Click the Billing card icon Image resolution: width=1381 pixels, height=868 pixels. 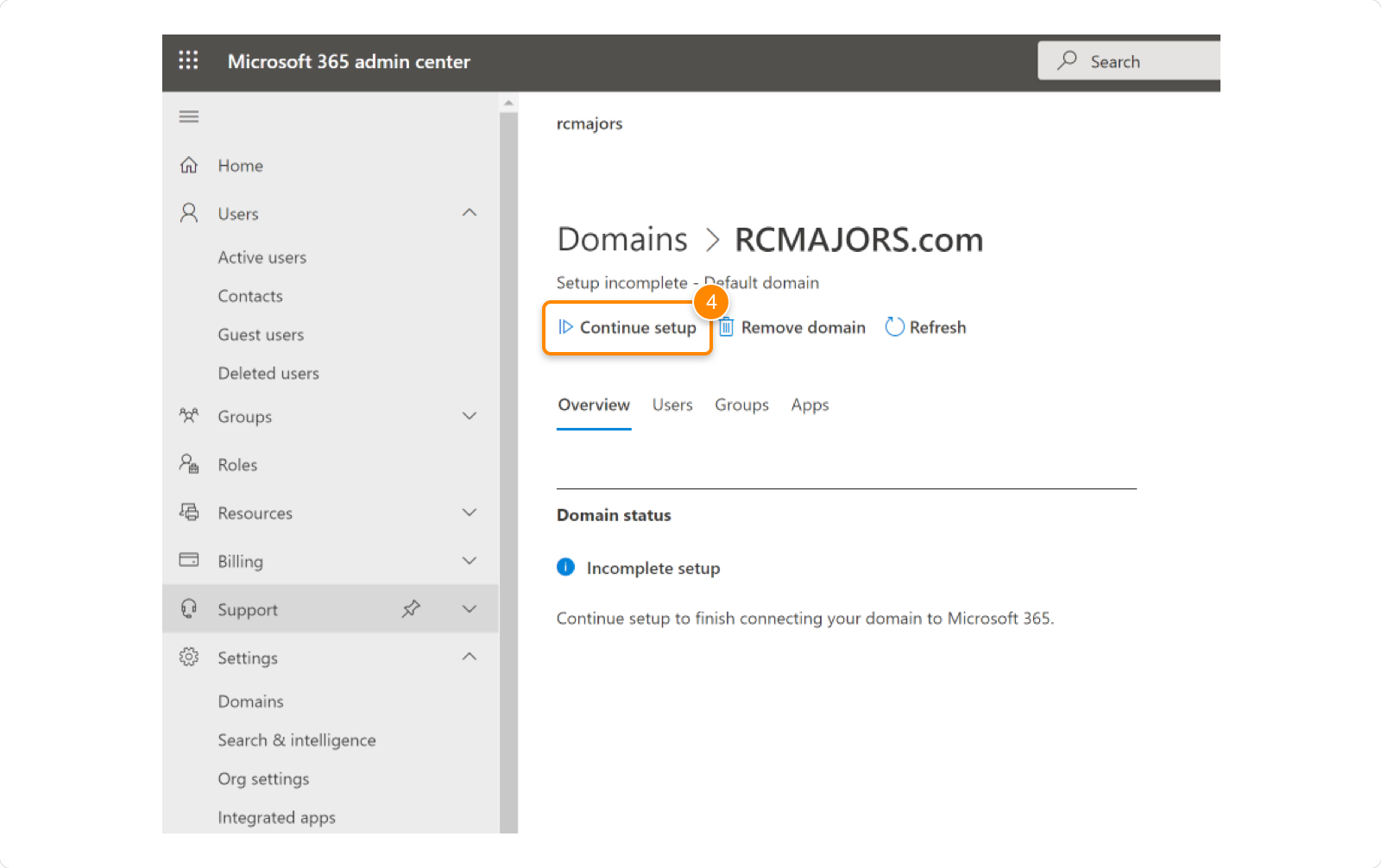tap(189, 561)
